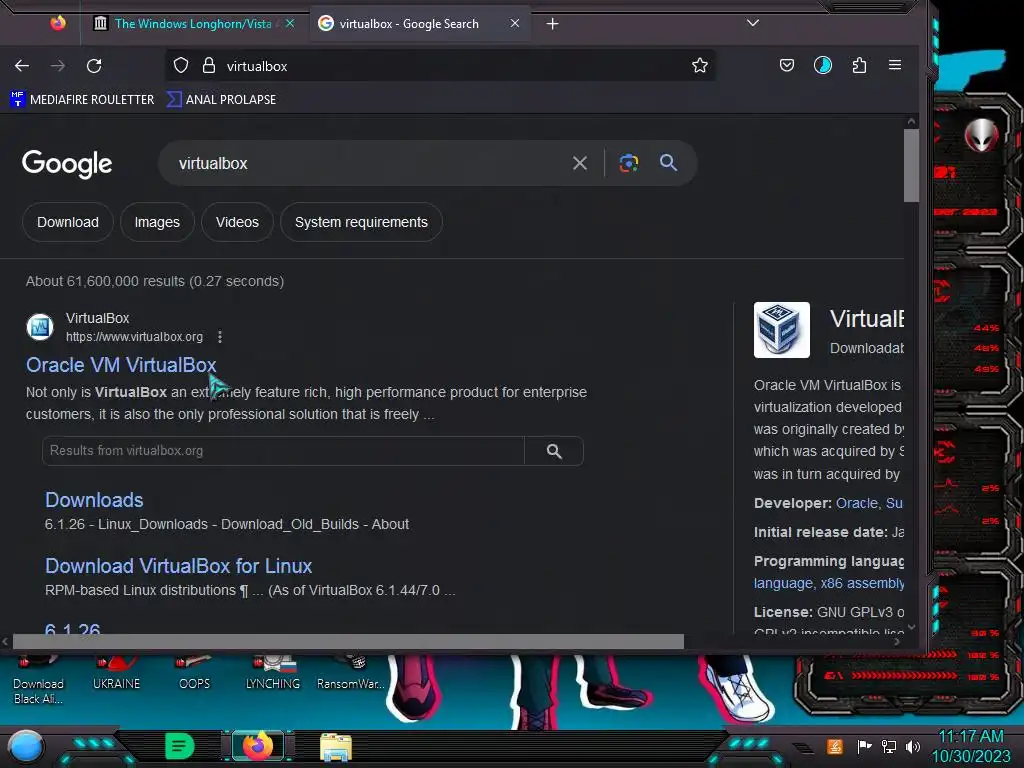The image size is (1024, 768).
Task: Click the network tray icon
Action: pyautogui.click(x=889, y=746)
